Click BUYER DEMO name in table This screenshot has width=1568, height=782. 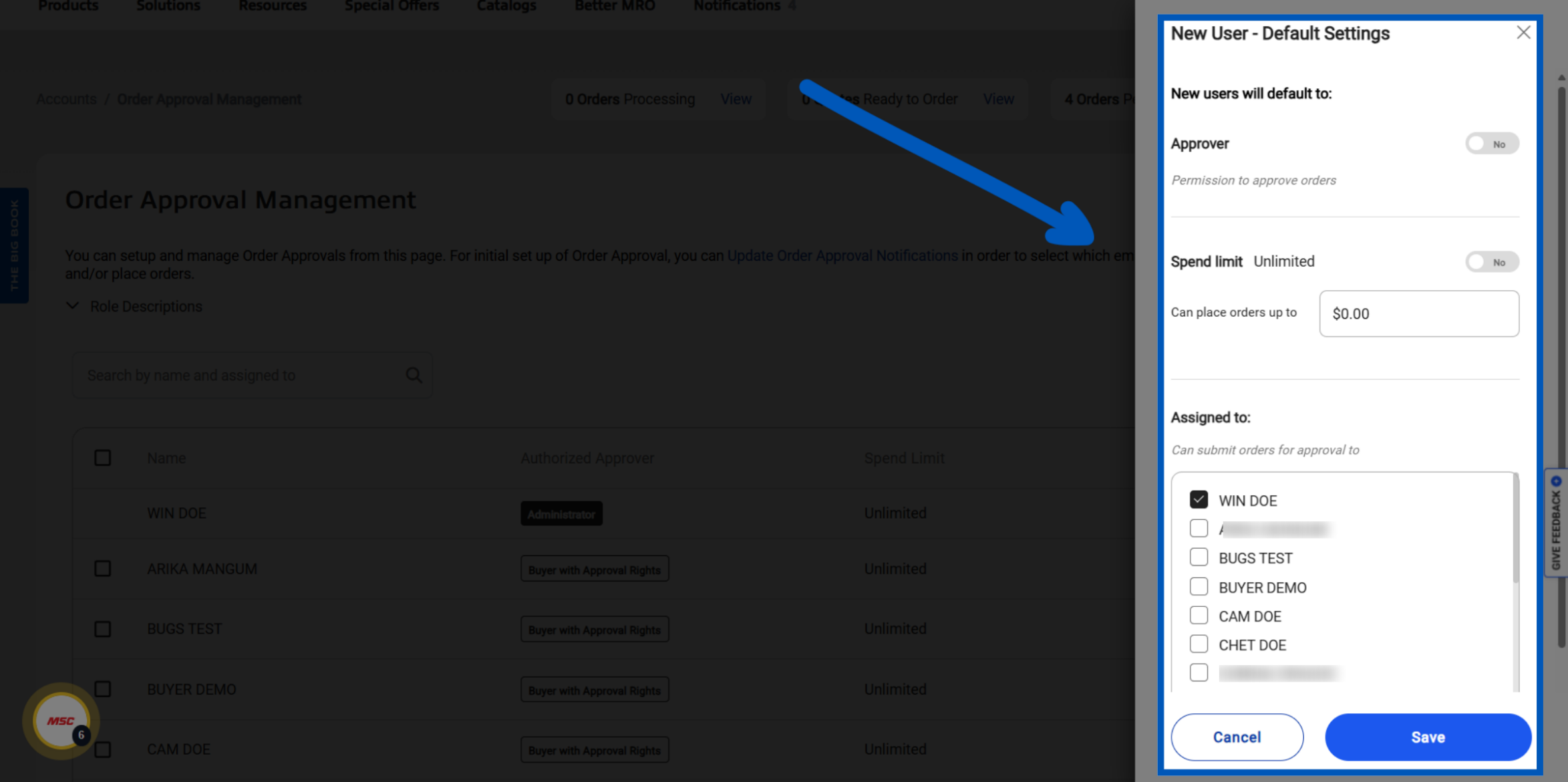coord(191,689)
